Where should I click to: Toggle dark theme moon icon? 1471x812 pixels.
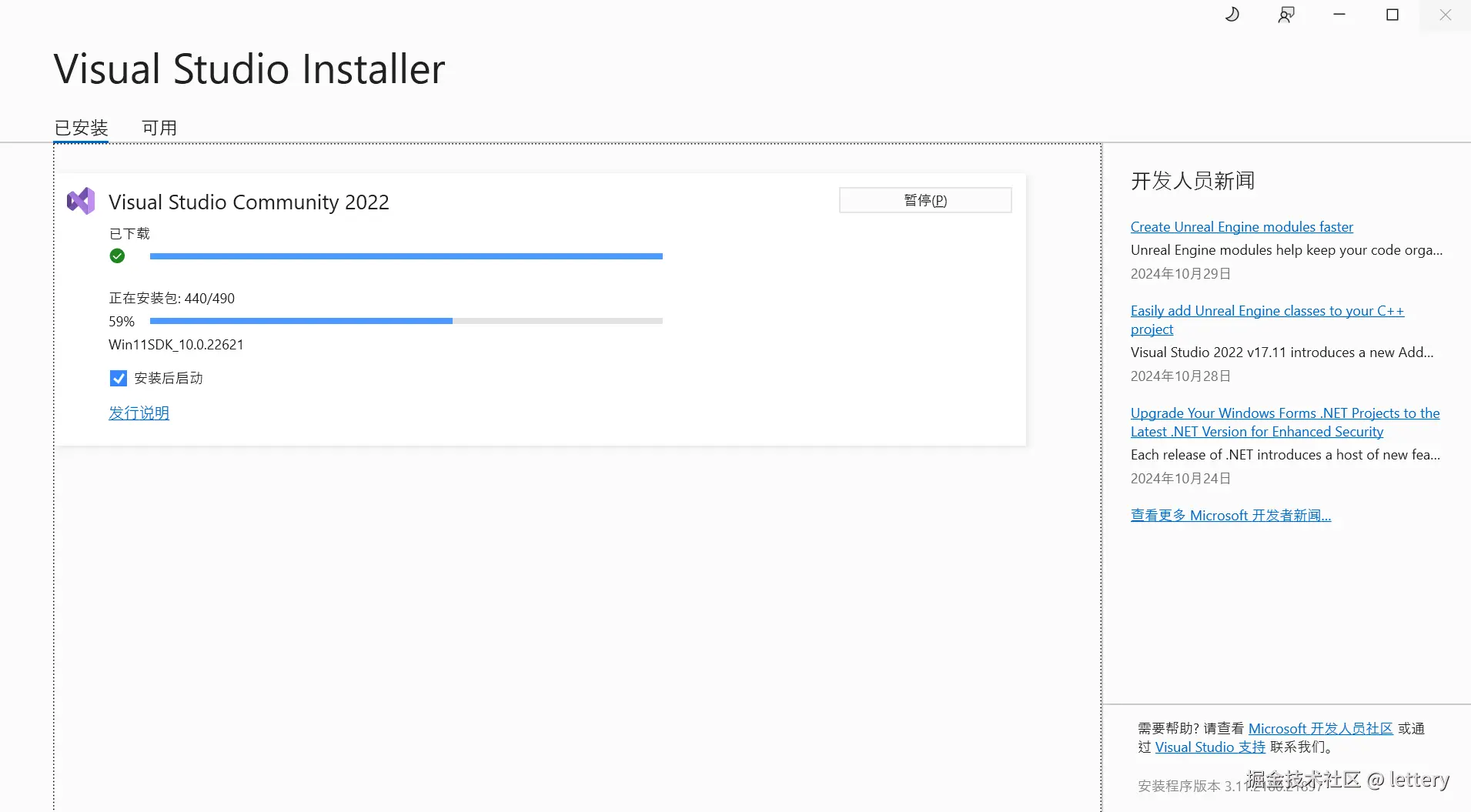(x=1232, y=15)
